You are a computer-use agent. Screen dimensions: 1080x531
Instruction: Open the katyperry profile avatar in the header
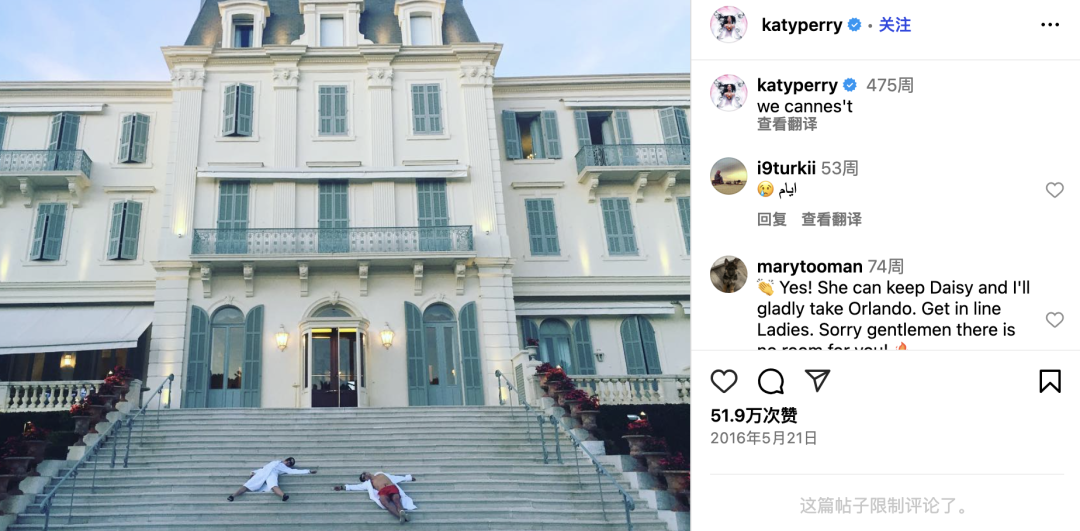729,25
